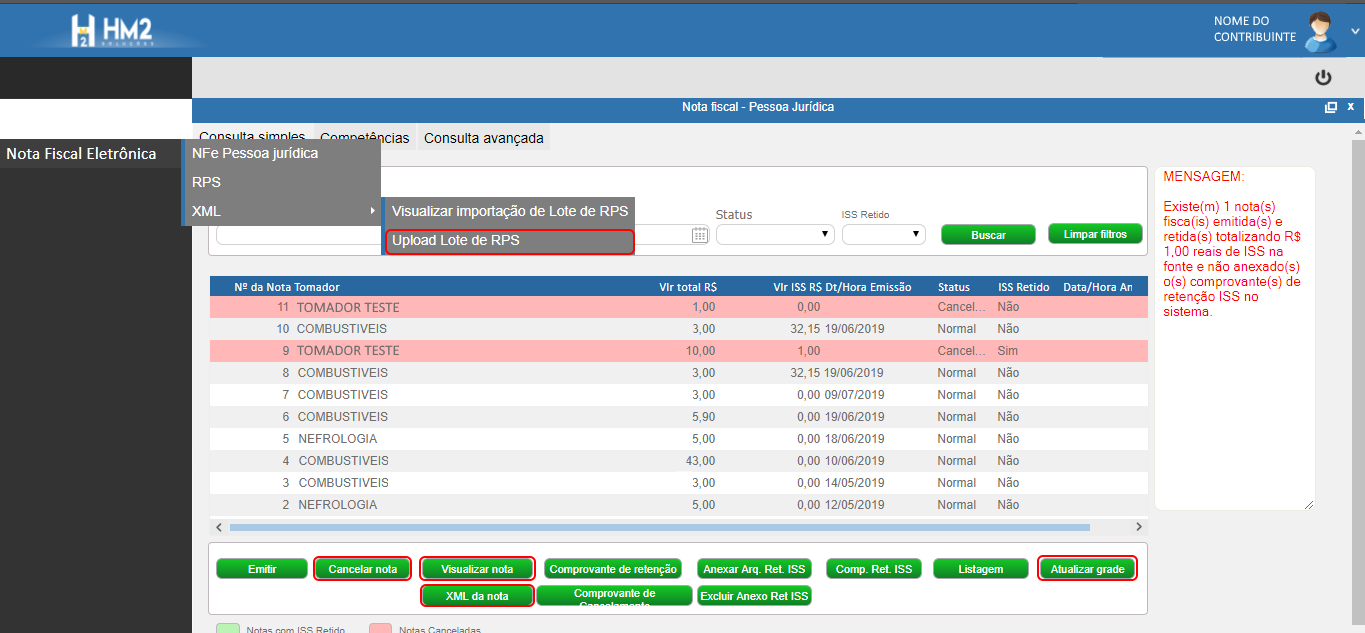Click the restore window icon in panel header
Viewport: 1365px width, 633px height.
(x=1331, y=107)
